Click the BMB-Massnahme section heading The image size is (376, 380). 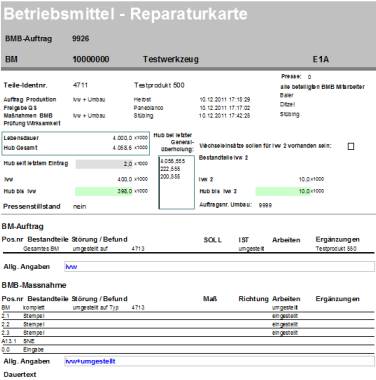[34, 285]
